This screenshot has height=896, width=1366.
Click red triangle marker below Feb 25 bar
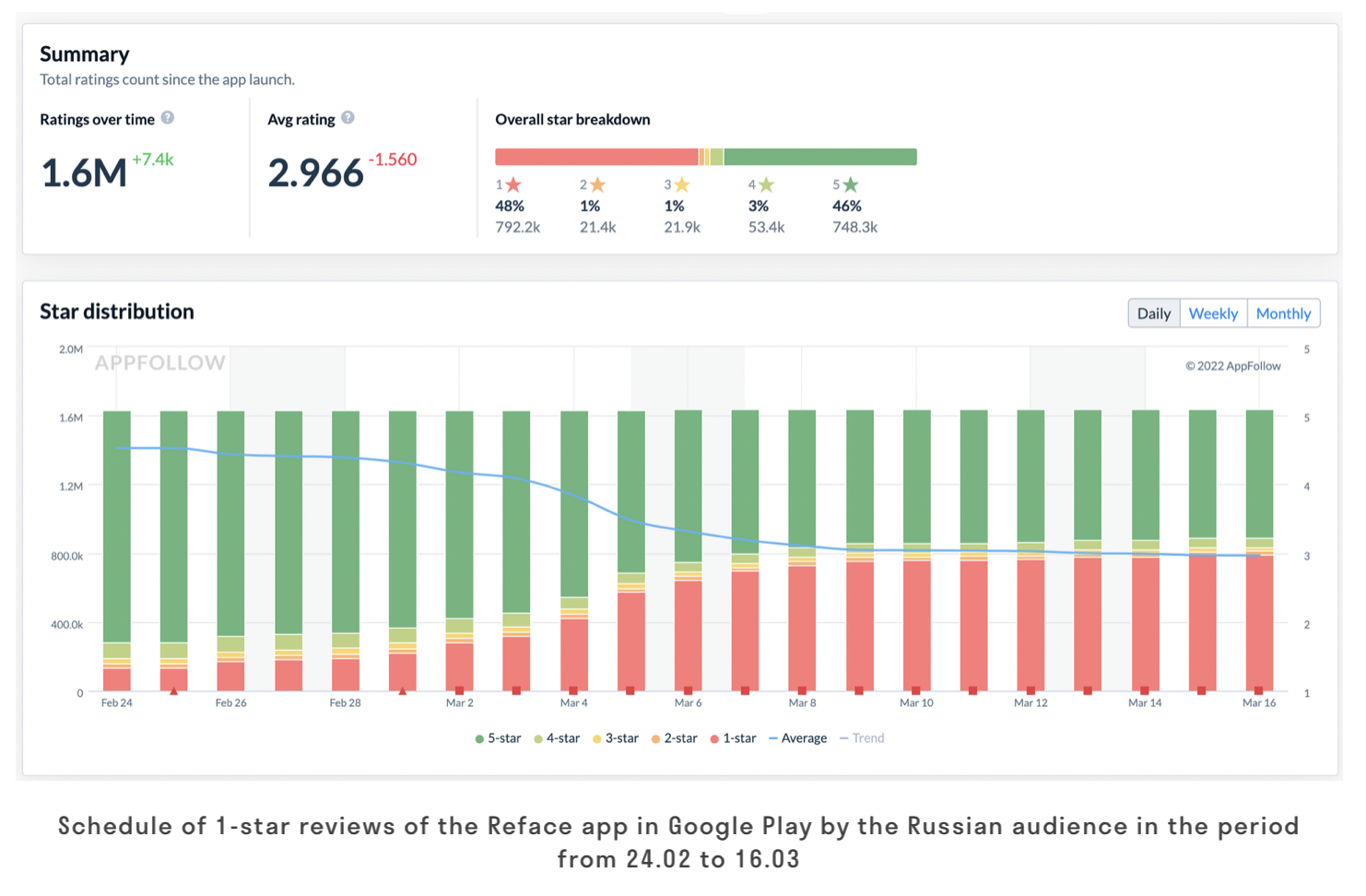(173, 690)
